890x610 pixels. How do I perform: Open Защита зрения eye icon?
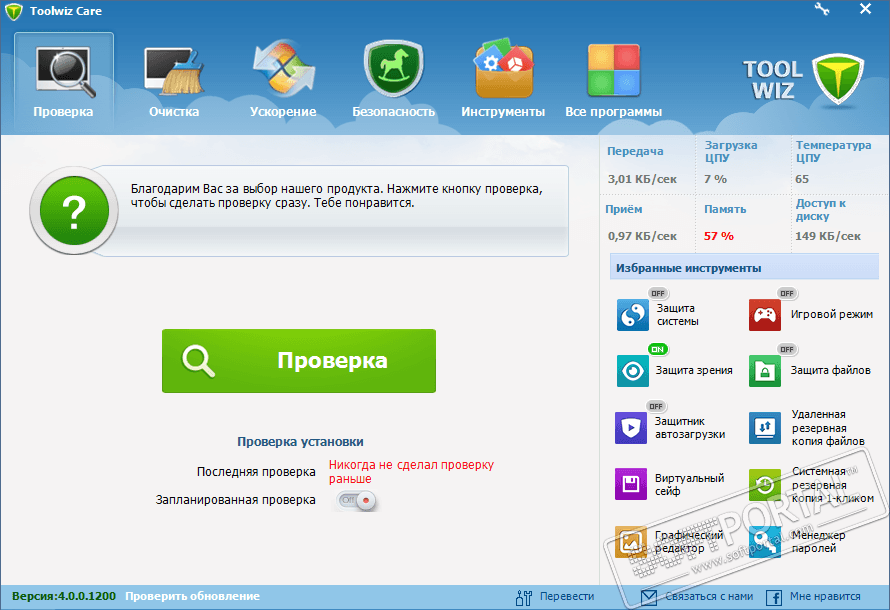pos(633,371)
